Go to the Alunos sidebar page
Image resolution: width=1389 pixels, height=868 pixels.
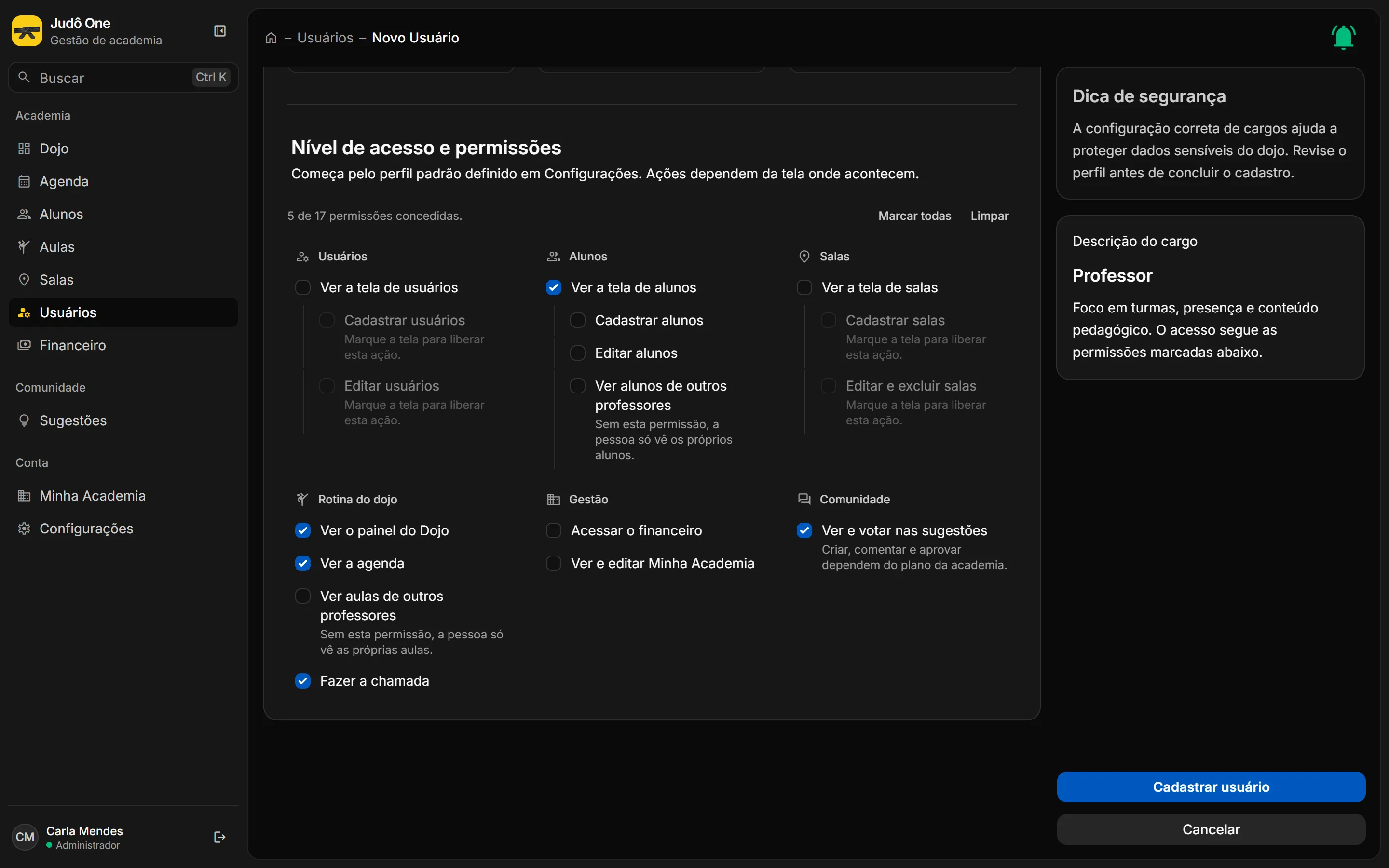(x=123, y=214)
